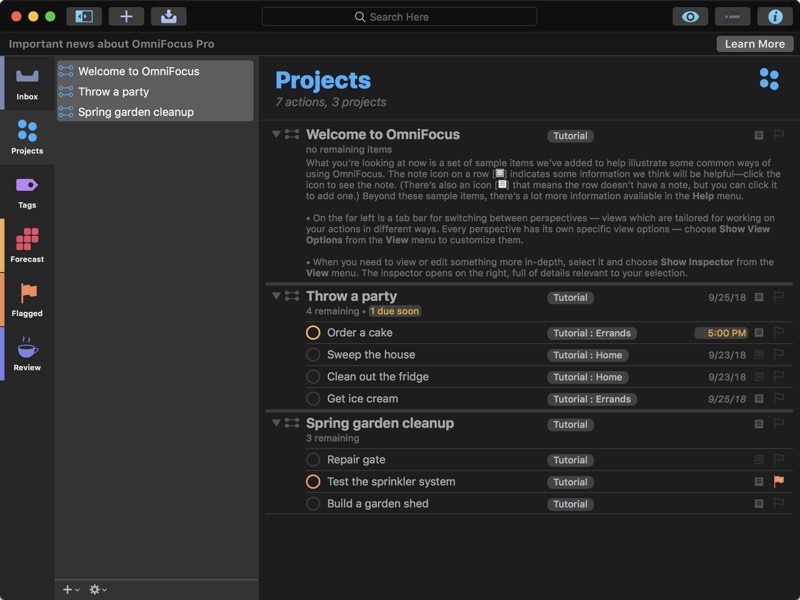Flag Clean out the fridge
This screenshot has width=800, height=600.
click(x=779, y=377)
